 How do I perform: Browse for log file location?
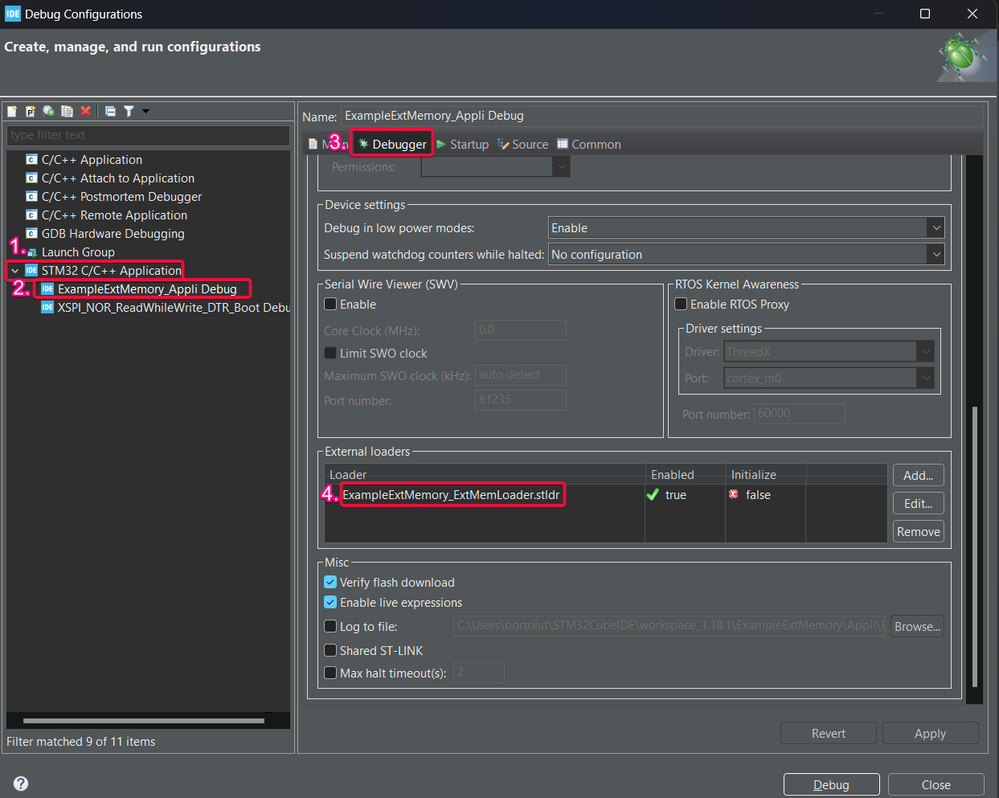[917, 627]
